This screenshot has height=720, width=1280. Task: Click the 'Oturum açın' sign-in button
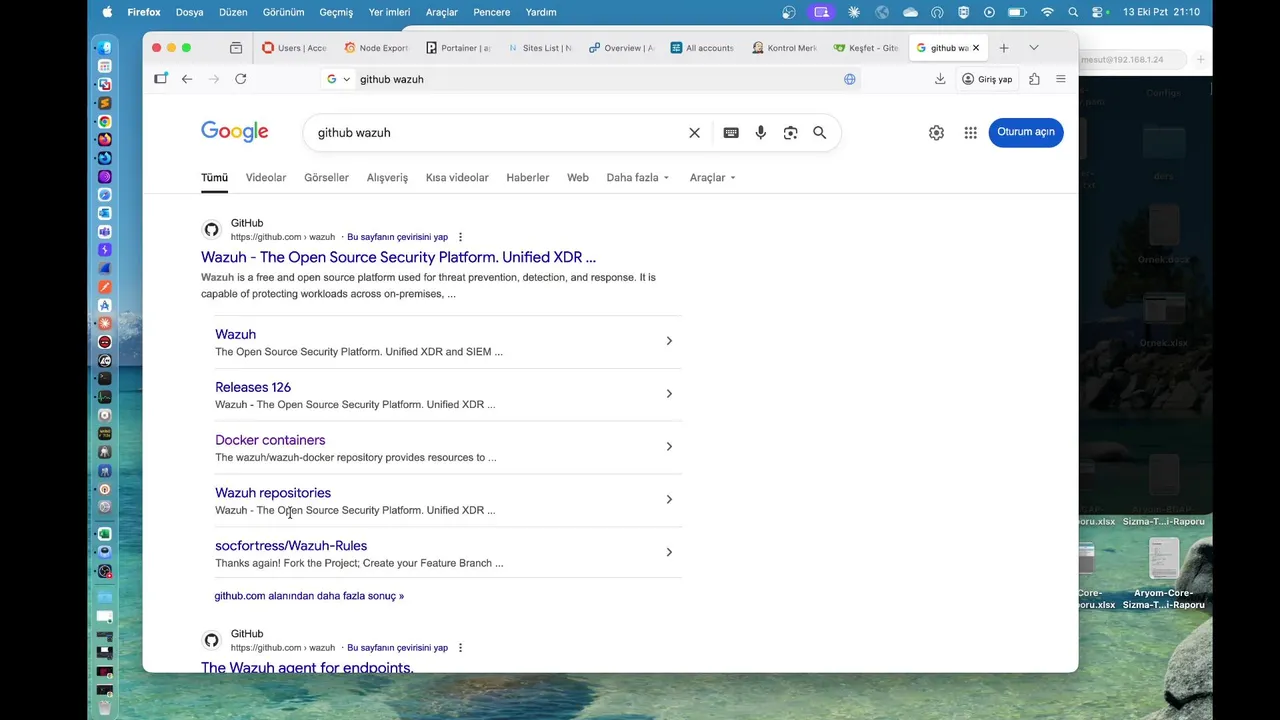tap(1026, 132)
